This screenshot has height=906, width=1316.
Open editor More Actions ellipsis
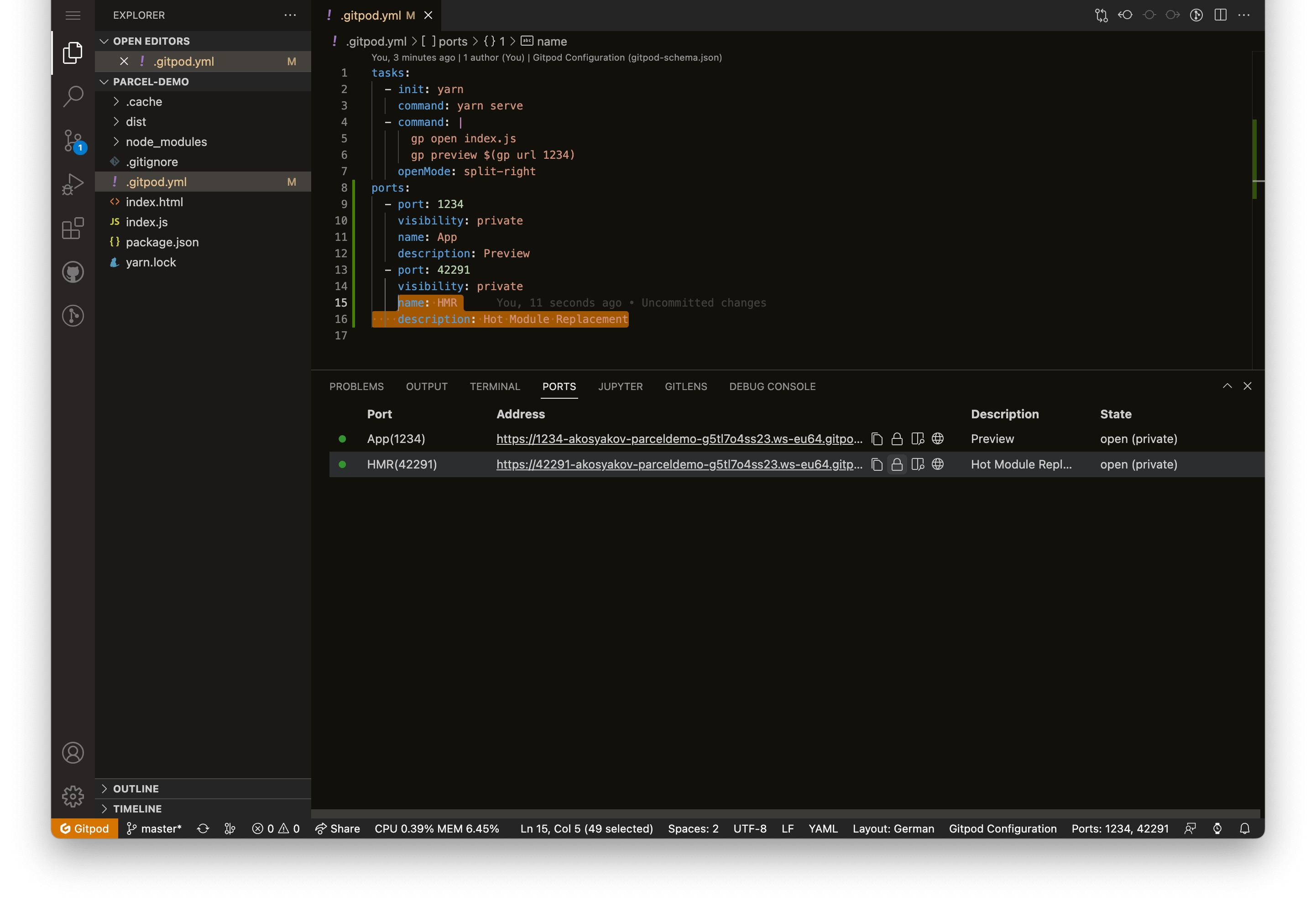pyautogui.click(x=1244, y=16)
